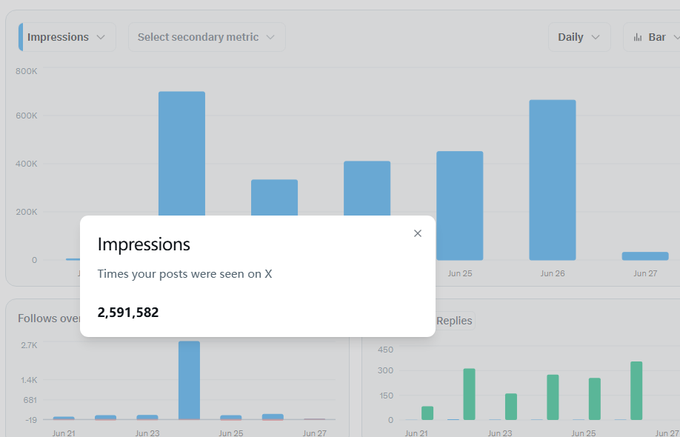Click the 2.7K label on follows chart

(29, 345)
